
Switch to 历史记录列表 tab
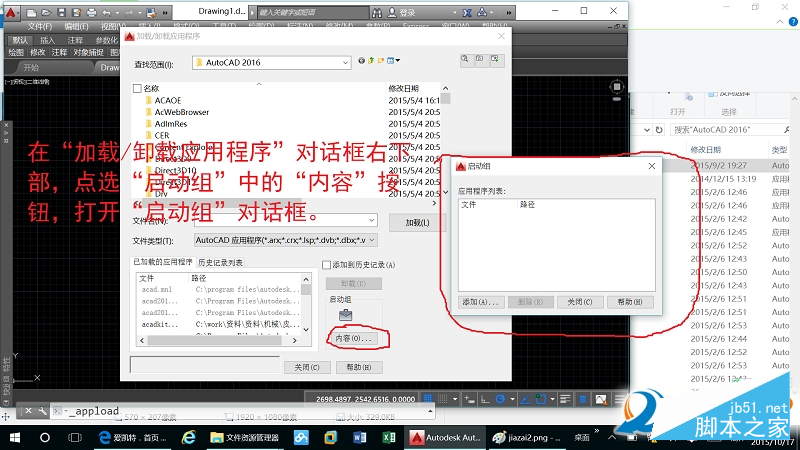(x=220, y=262)
